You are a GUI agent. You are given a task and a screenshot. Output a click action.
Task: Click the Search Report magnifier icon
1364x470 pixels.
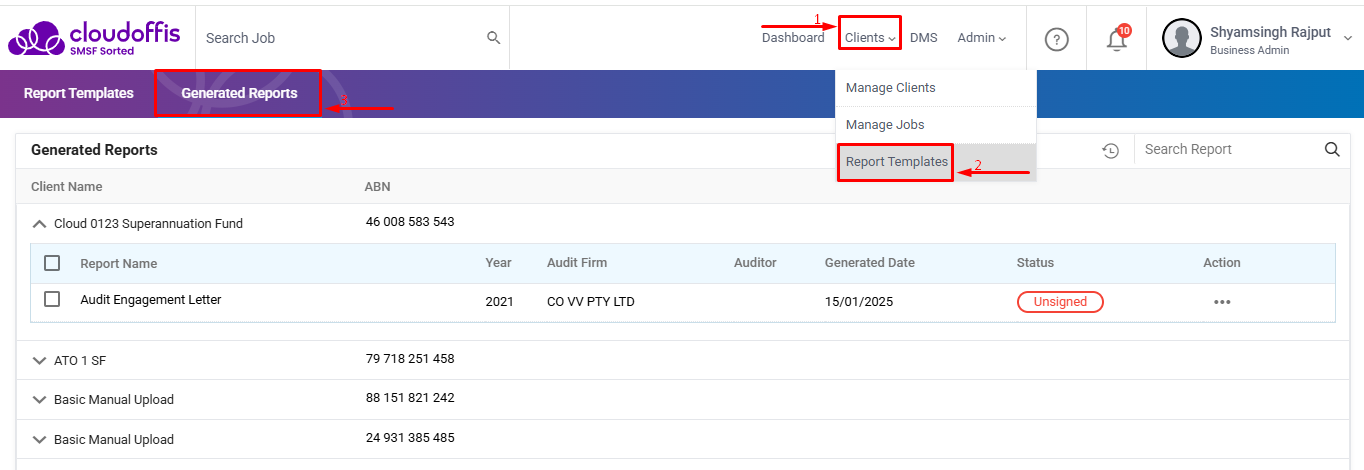pyautogui.click(x=1332, y=149)
